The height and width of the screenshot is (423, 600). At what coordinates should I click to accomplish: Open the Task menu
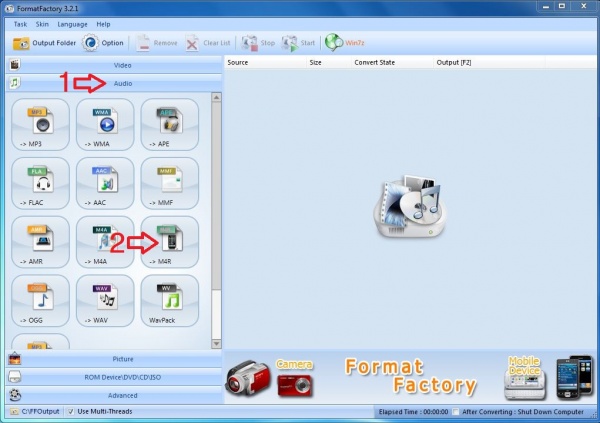(x=20, y=24)
